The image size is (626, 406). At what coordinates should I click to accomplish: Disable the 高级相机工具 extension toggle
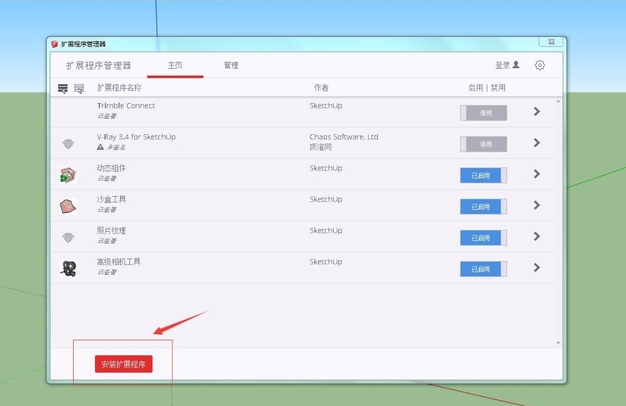(x=483, y=269)
